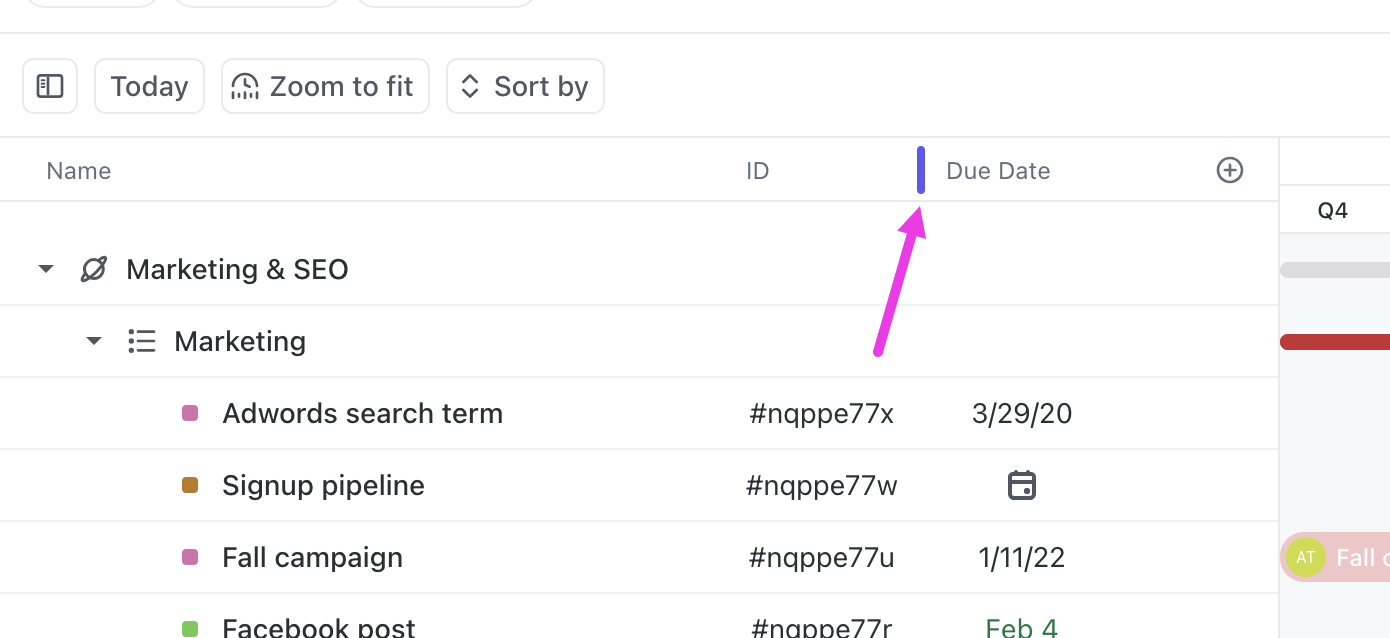
Task: Collapse the Marketing & SEO space
Action: click(46, 269)
